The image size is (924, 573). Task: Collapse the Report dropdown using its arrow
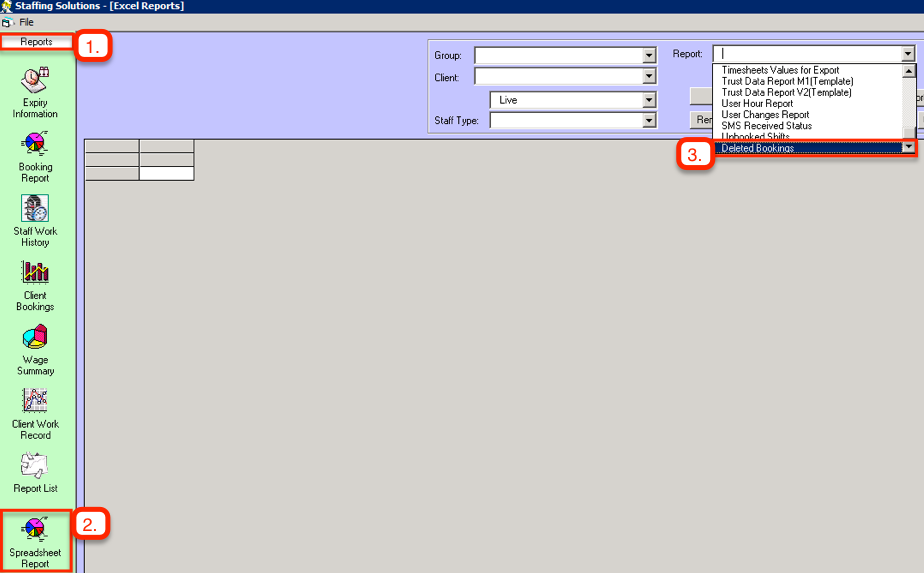(x=908, y=54)
